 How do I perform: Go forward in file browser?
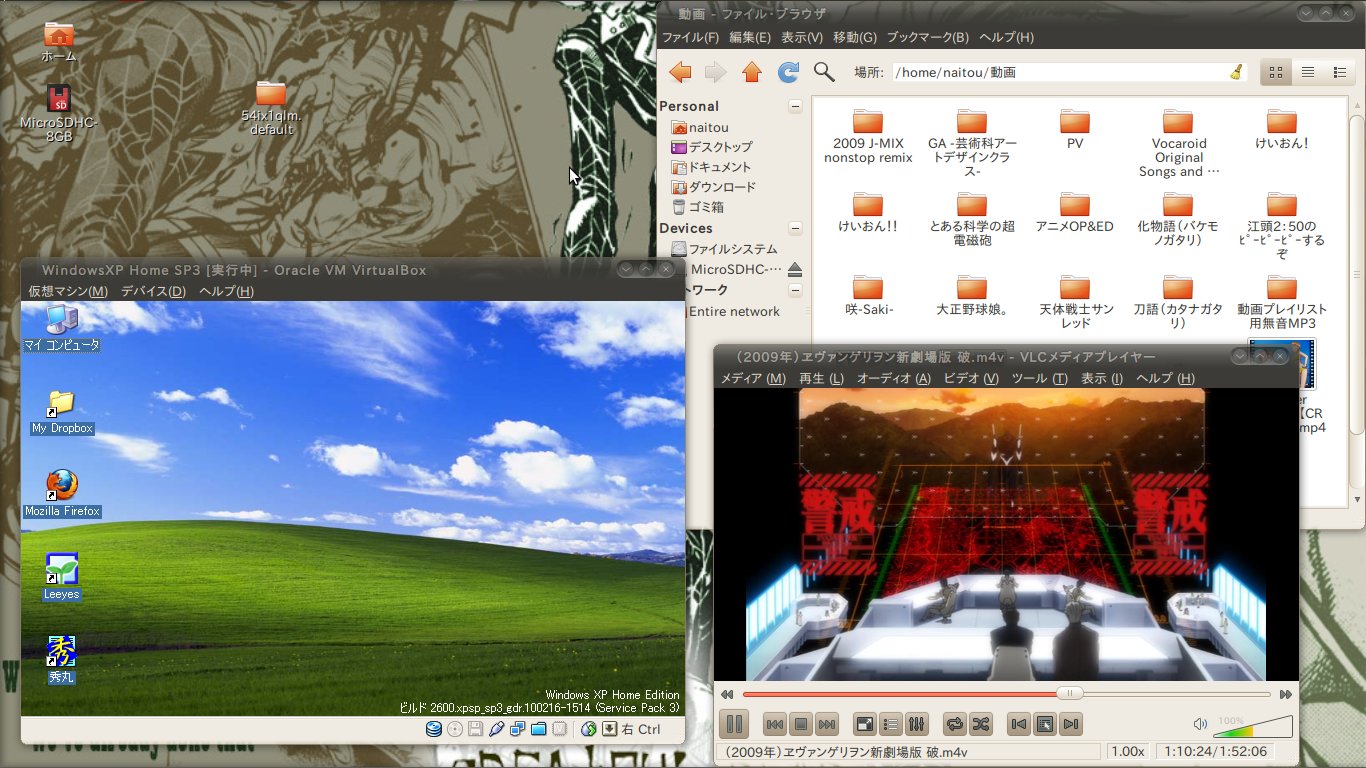coord(715,72)
